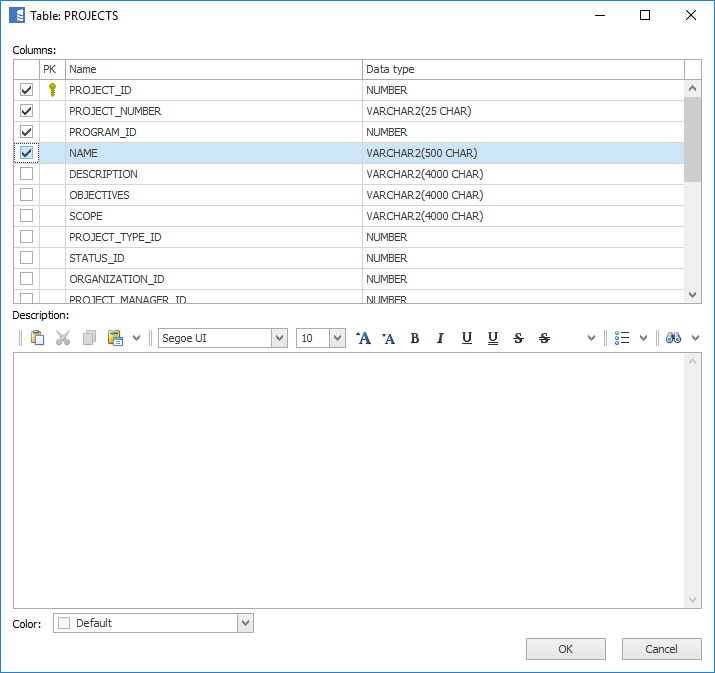Expand the font size dropdown
This screenshot has height=673, width=715.
[337, 338]
